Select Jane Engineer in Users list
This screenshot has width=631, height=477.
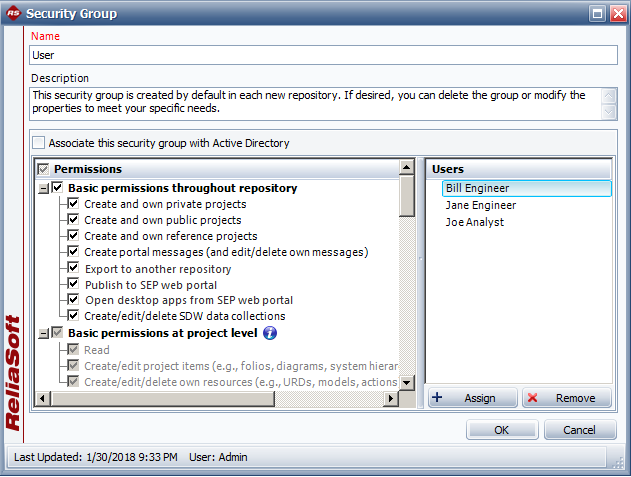tap(480, 205)
